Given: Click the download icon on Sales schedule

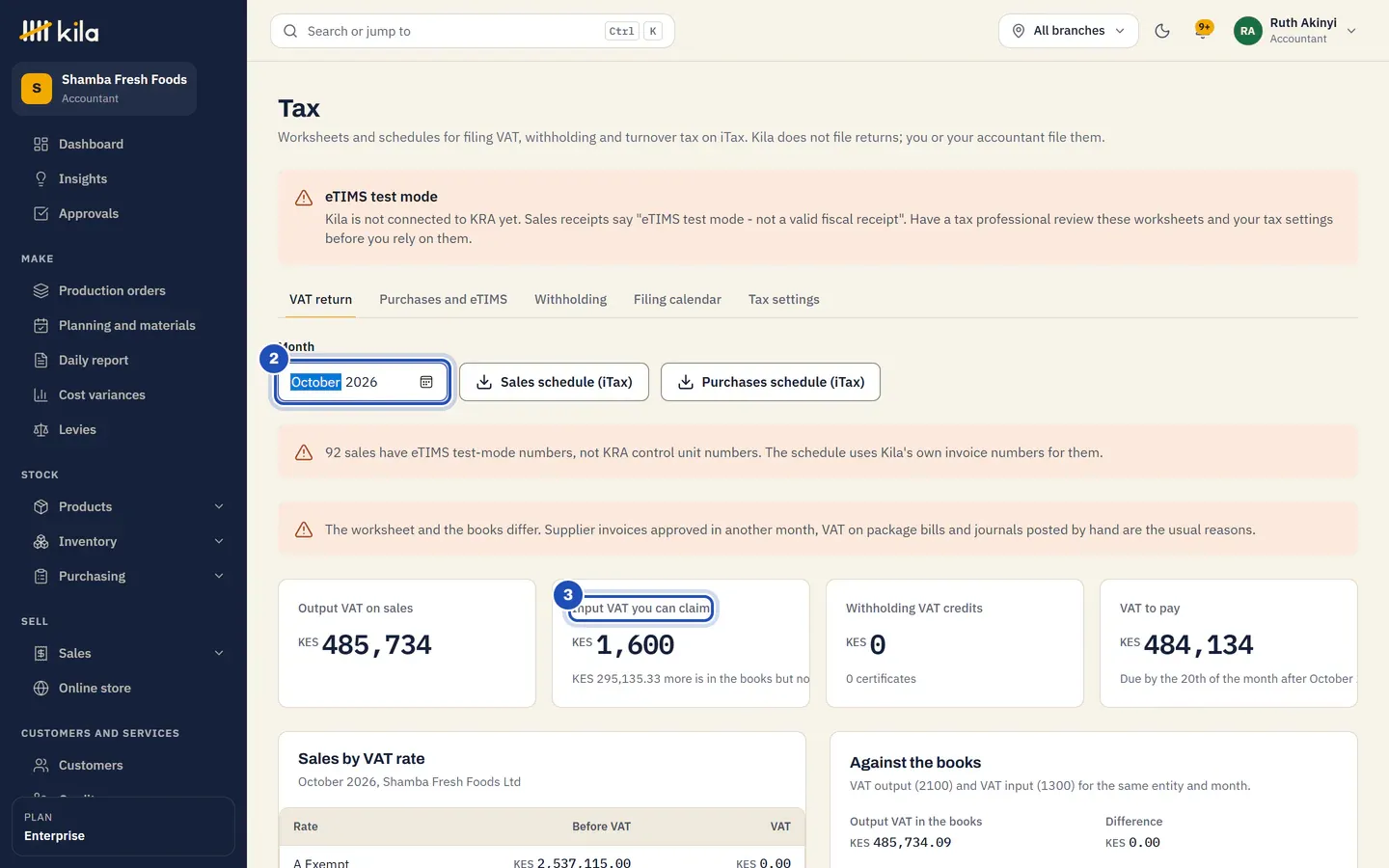Looking at the screenshot, I should pyautogui.click(x=484, y=382).
